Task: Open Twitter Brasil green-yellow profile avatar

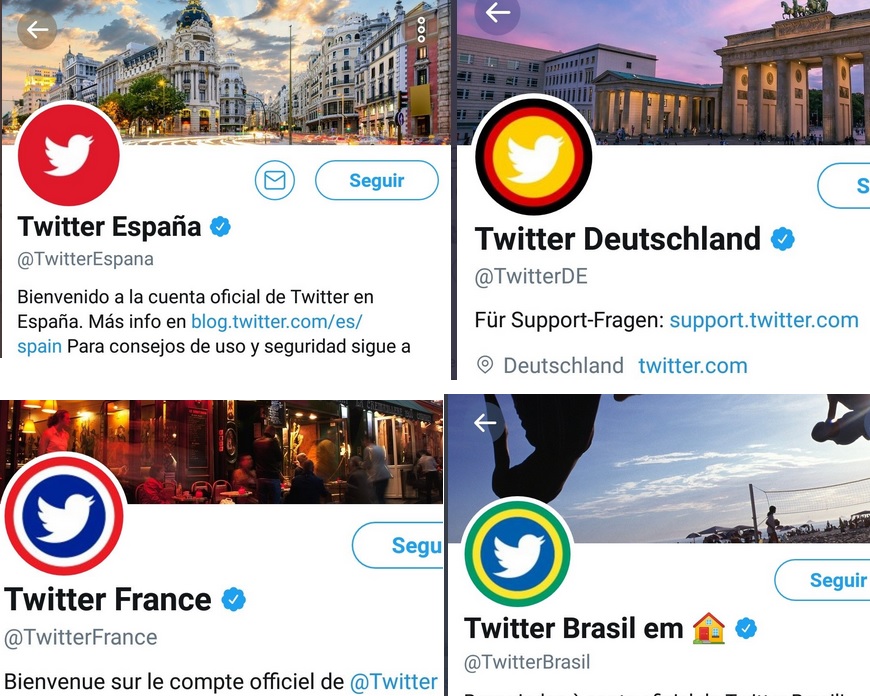Action: click(x=517, y=554)
